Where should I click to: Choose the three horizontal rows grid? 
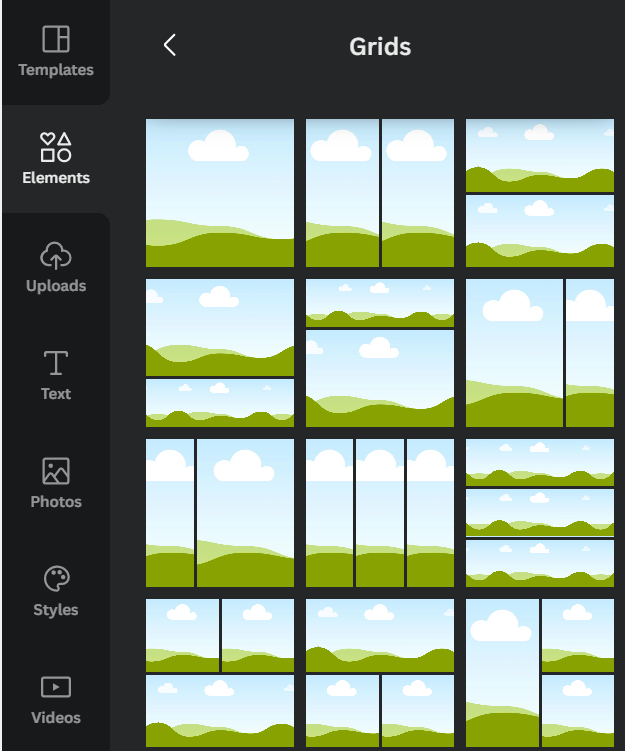pos(540,513)
